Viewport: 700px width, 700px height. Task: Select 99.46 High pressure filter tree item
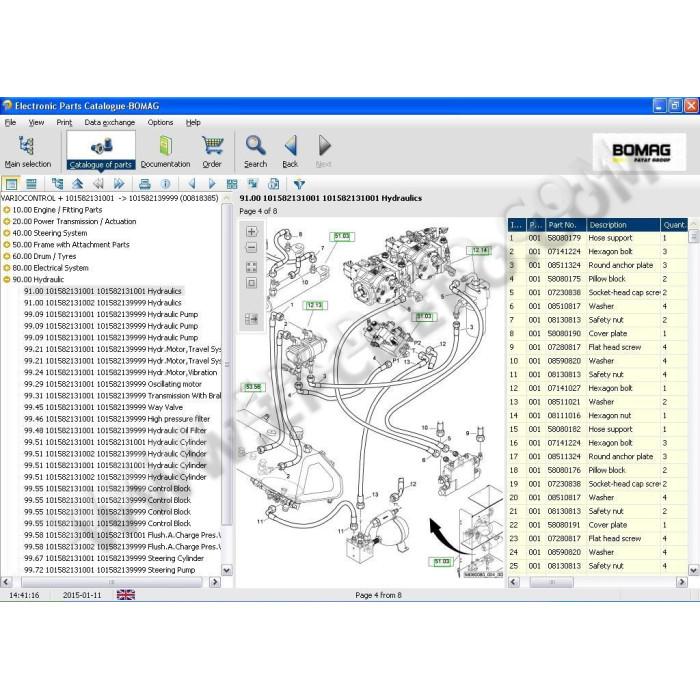tap(117, 419)
